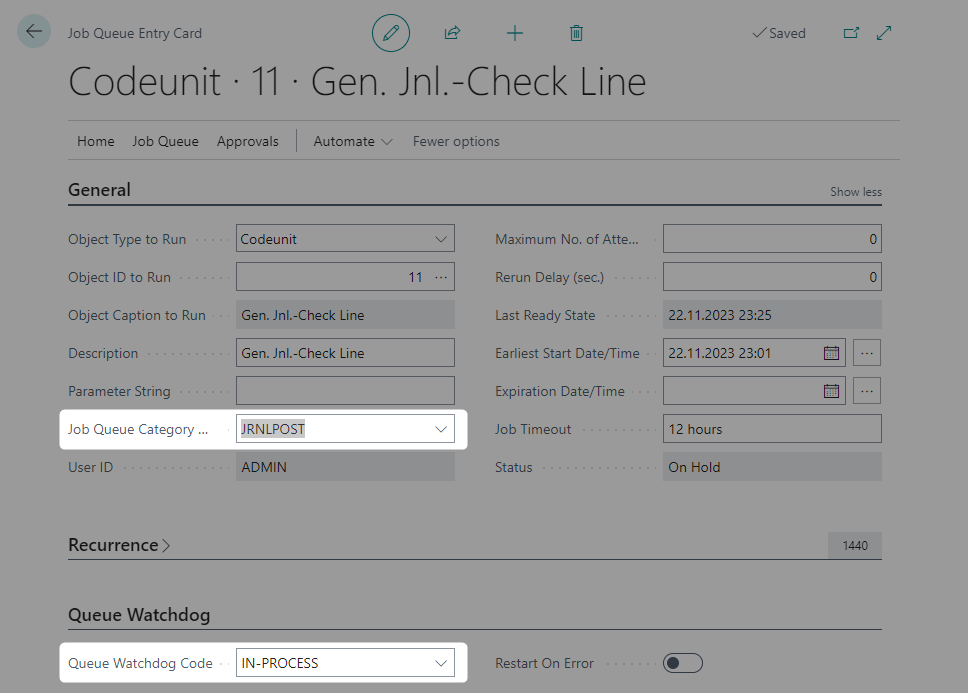The height and width of the screenshot is (693, 968).
Task: Delete the entry using the trash icon
Action: tap(576, 32)
